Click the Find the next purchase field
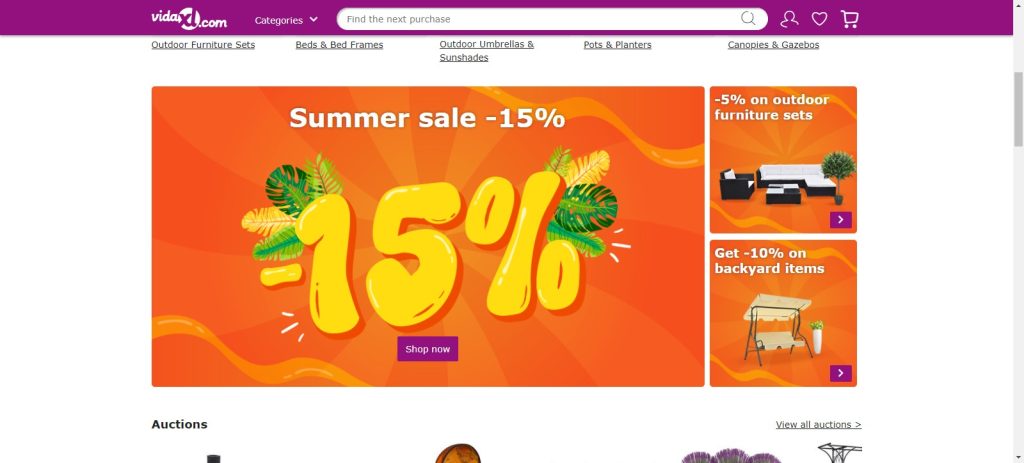This screenshot has height=463, width=1024. pyautogui.click(x=541, y=19)
